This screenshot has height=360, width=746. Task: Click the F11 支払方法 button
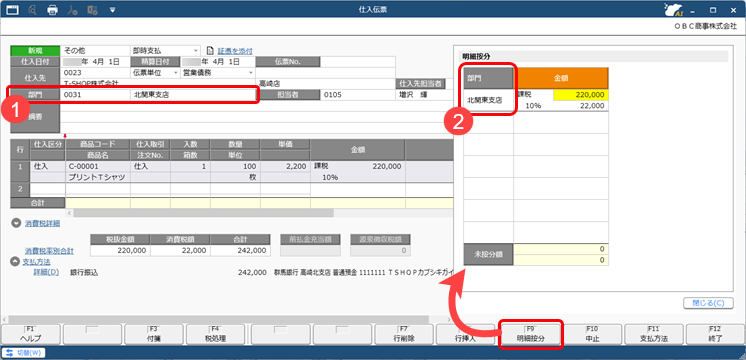click(654, 334)
